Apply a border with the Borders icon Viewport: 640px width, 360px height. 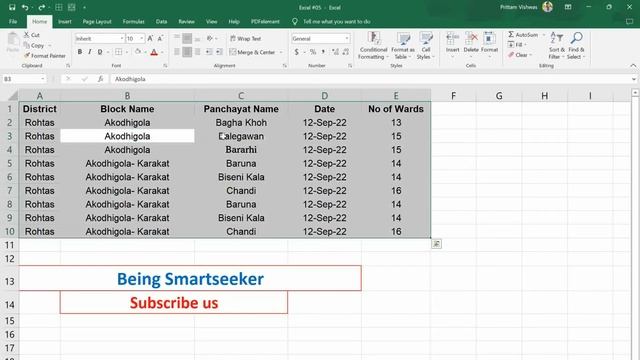[118, 52]
